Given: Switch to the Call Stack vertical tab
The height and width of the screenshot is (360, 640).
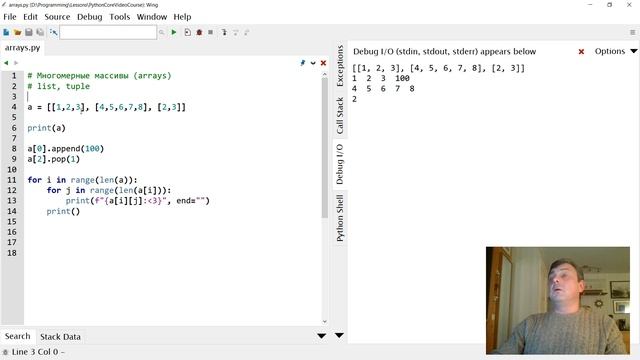Looking at the screenshot, I should click(340, 116).
